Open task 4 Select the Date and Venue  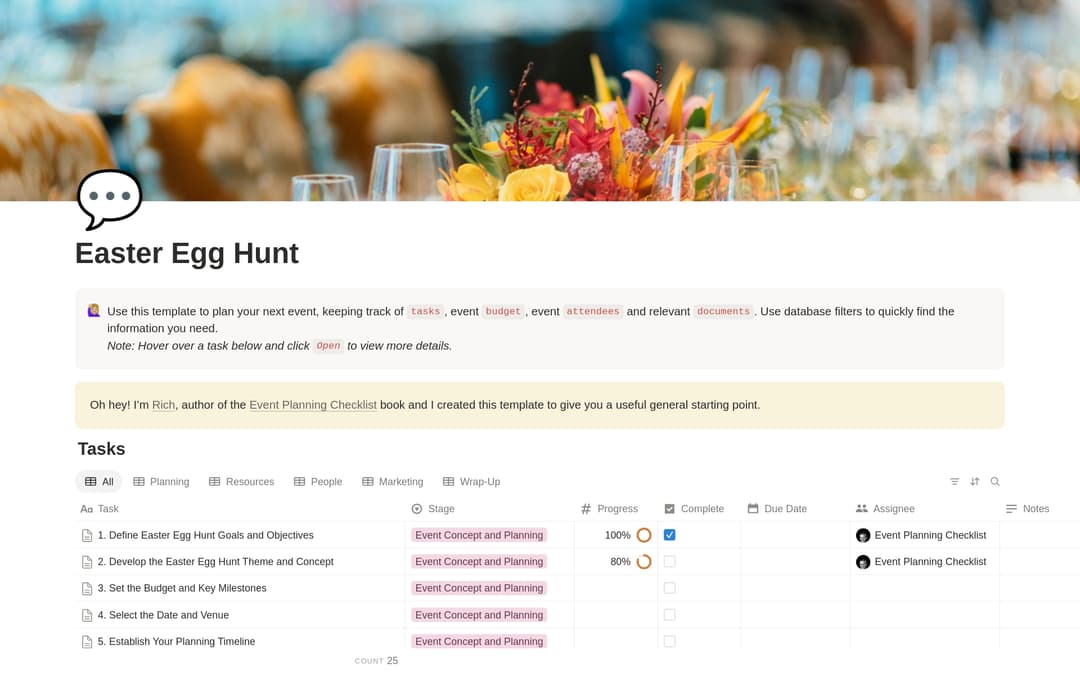163,615
